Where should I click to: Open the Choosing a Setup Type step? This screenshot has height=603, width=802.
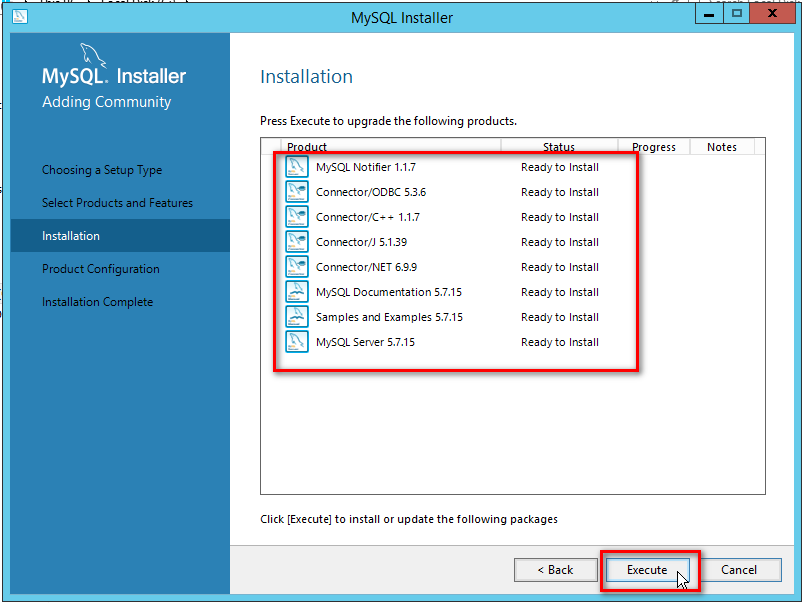coord(102,170)
